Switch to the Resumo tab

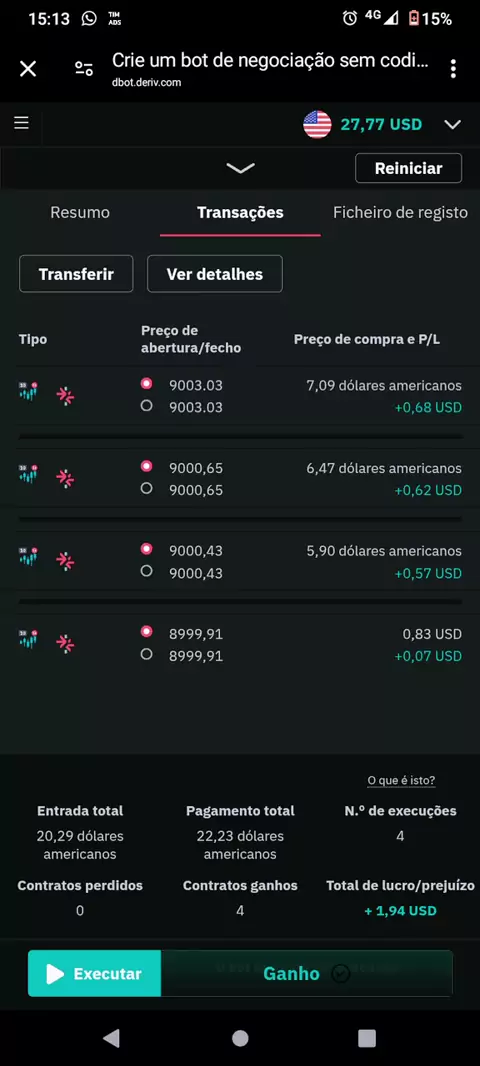coord(80,213)
